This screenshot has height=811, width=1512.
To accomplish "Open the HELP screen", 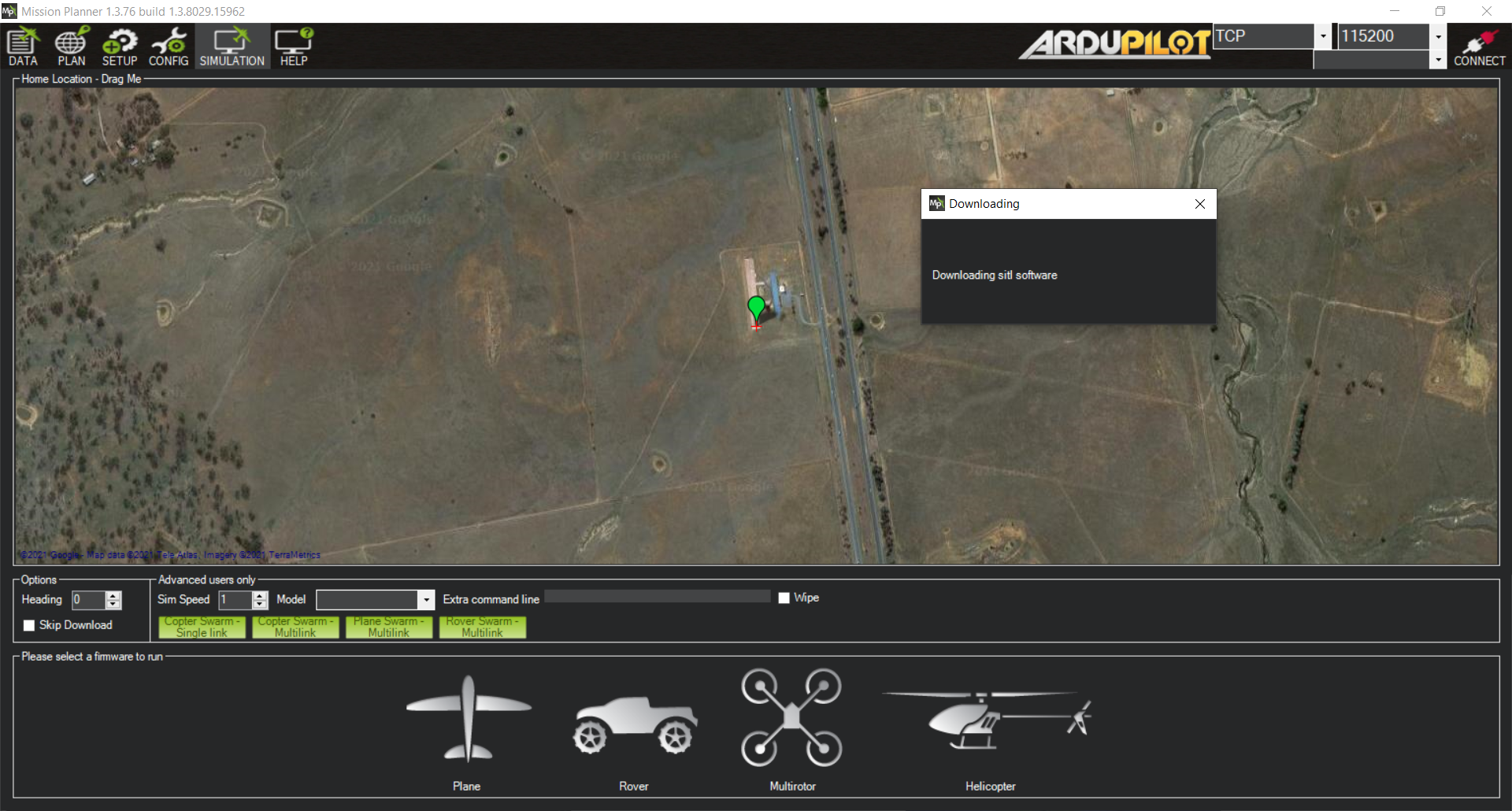I will point(293,46).
